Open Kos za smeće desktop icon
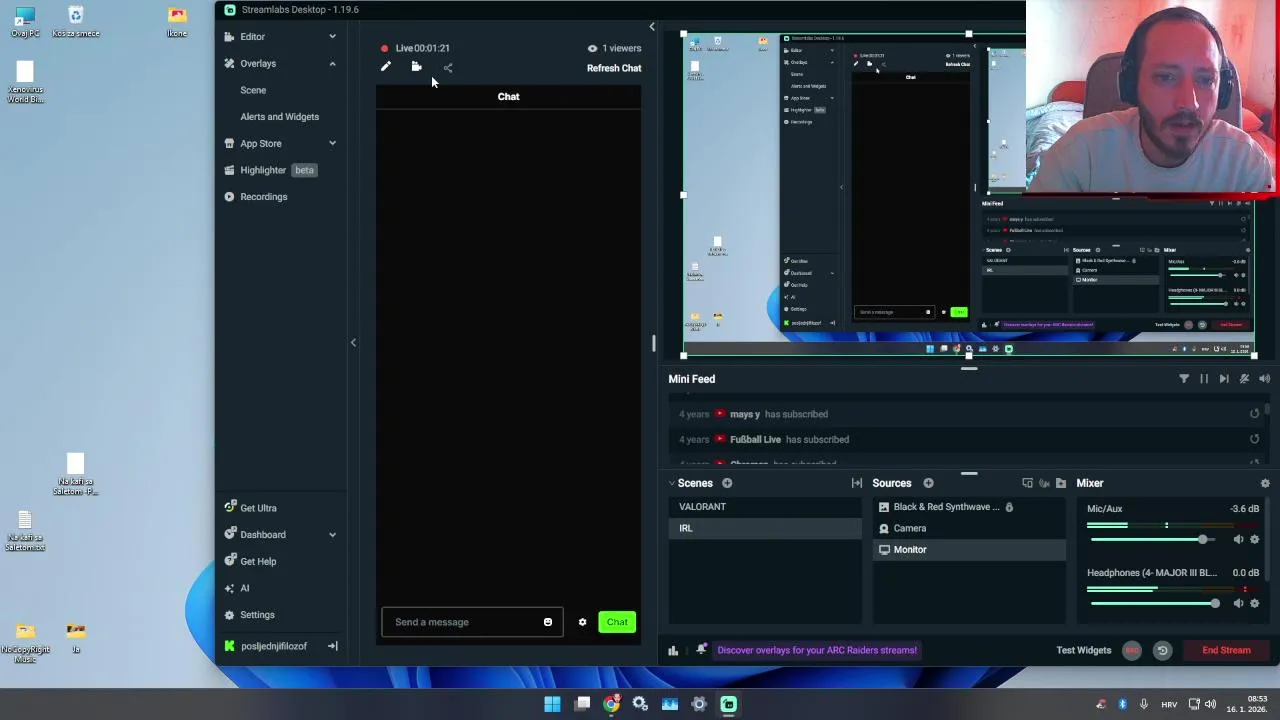 point(76,21)
